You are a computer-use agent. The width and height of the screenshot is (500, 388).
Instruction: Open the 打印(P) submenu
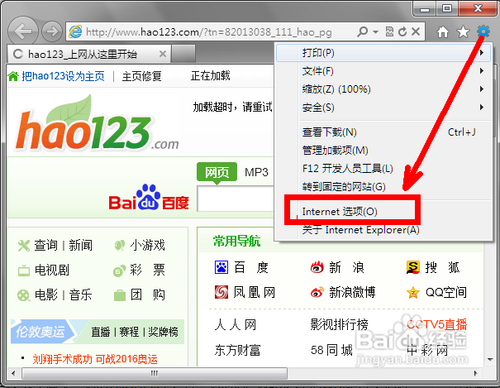click(383, 53)
